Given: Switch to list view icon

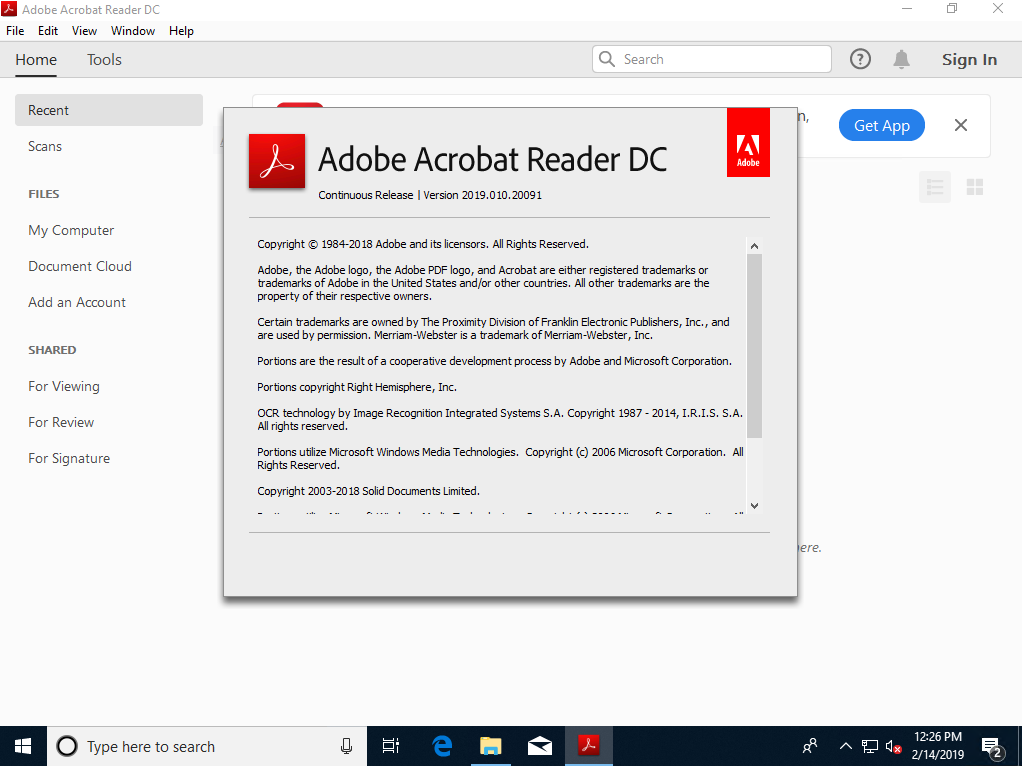Looking at the screenshot, I should pyautogui.click(x=935, y=187).
